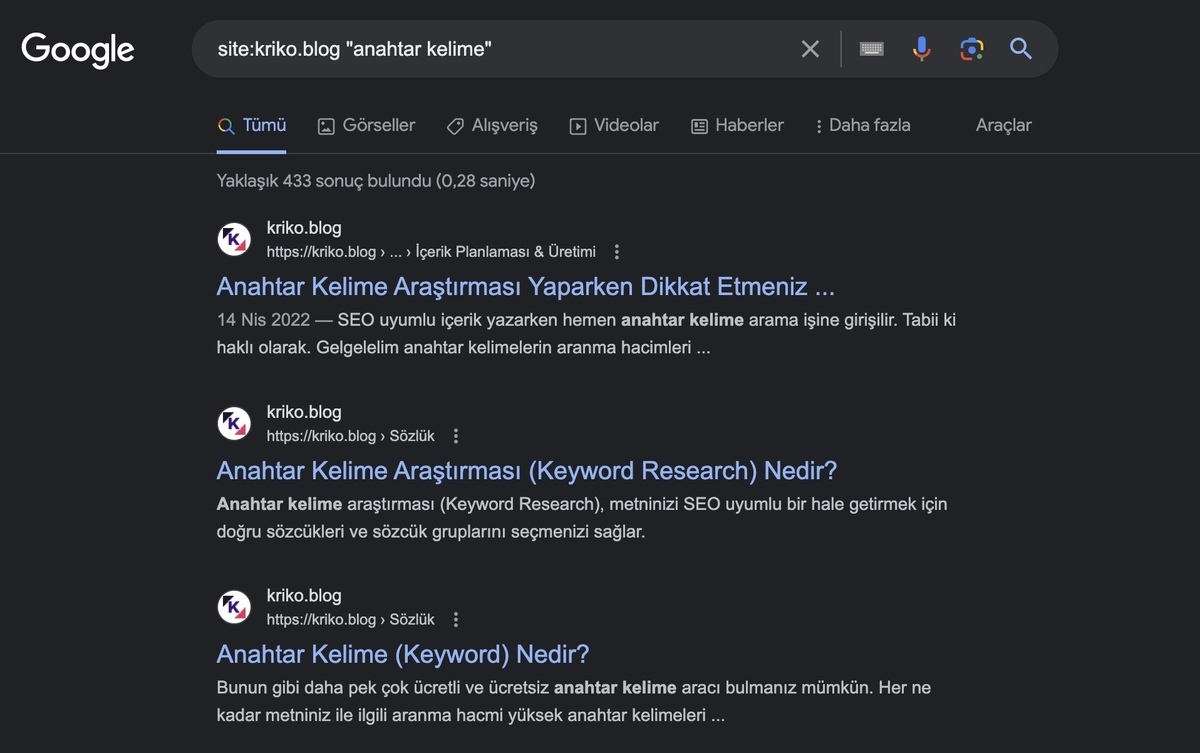The image size is (1200, 753).
Task: Open three-dot menu beside Keyword Nedir result
Action: (x=456, y=620)
